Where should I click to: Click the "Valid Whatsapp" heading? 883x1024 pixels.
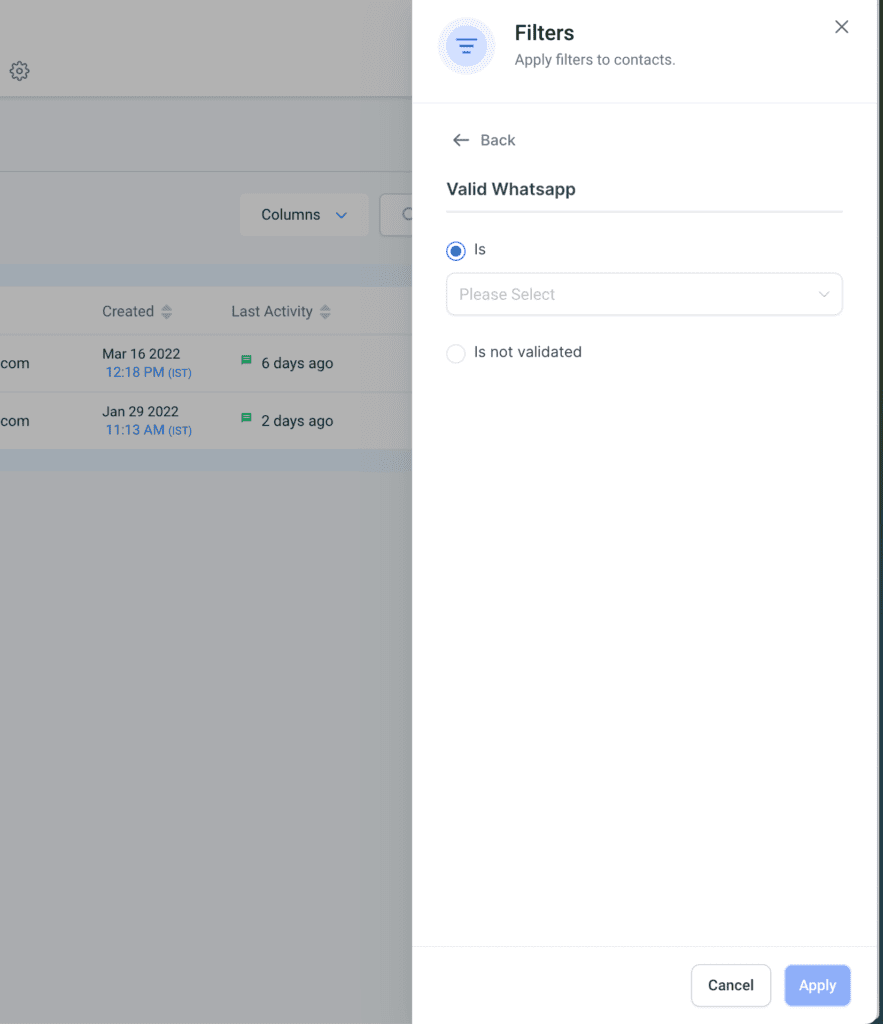(x=511, y=189)
